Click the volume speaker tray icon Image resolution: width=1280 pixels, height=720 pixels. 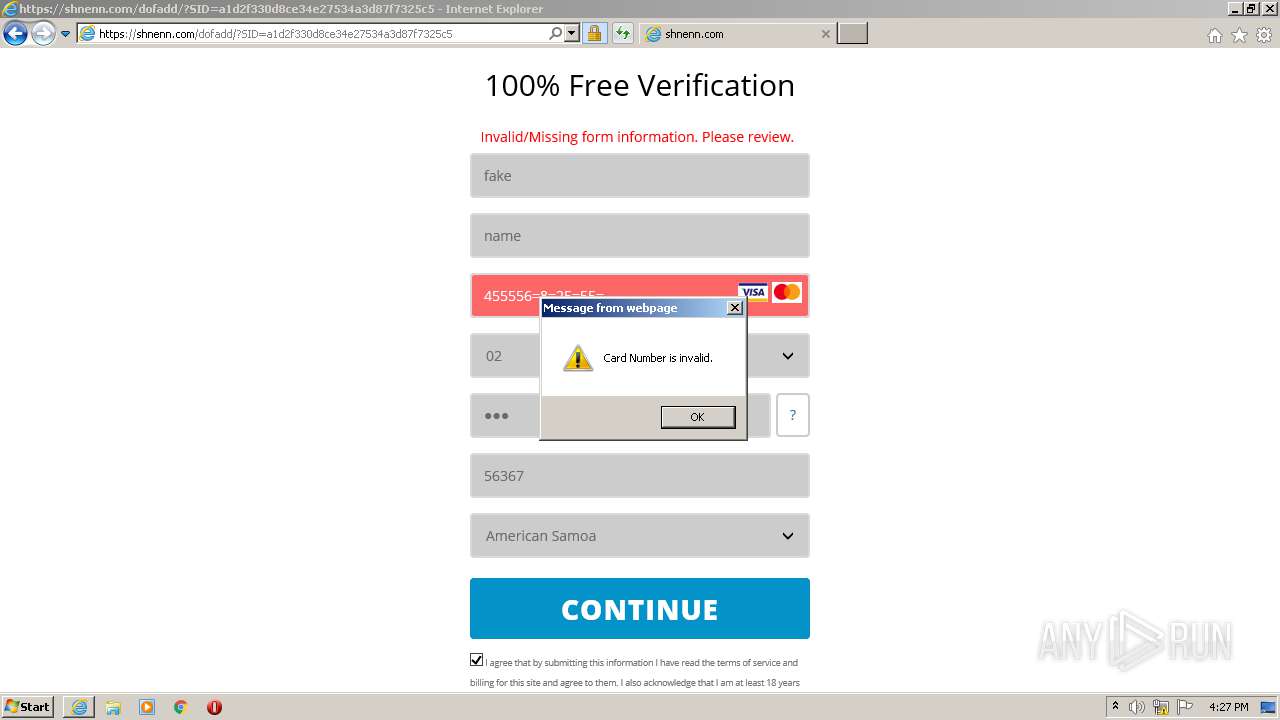click(x=1137, y=707)
